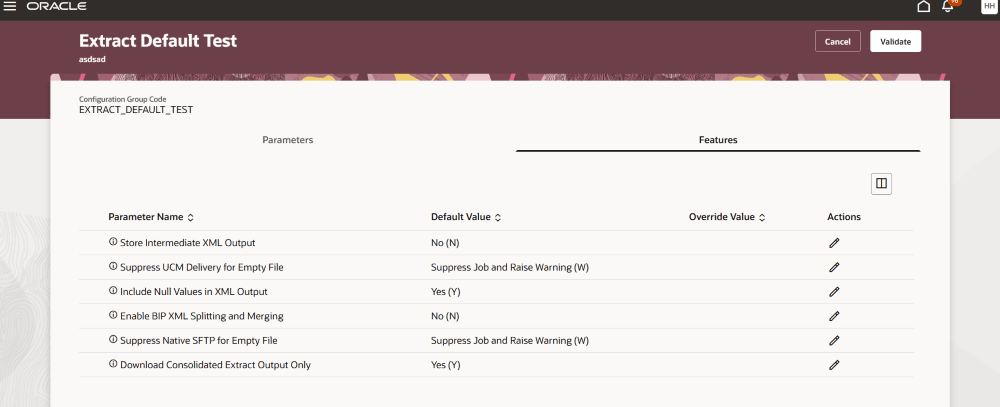Edit Include Null Values in XML Output

tap(834, 292)
